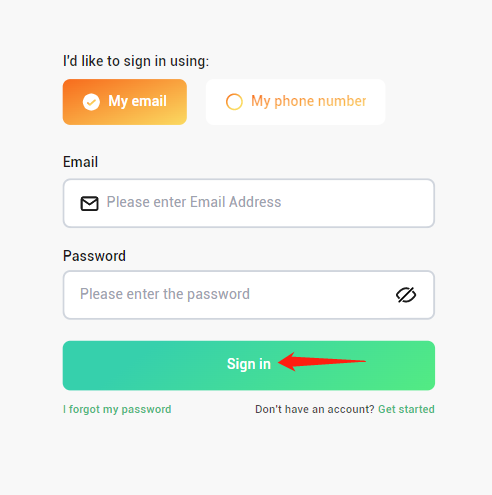Tick the empty circle beside My phone number
This screenshot has height=495, width=492.
[234, 102]
